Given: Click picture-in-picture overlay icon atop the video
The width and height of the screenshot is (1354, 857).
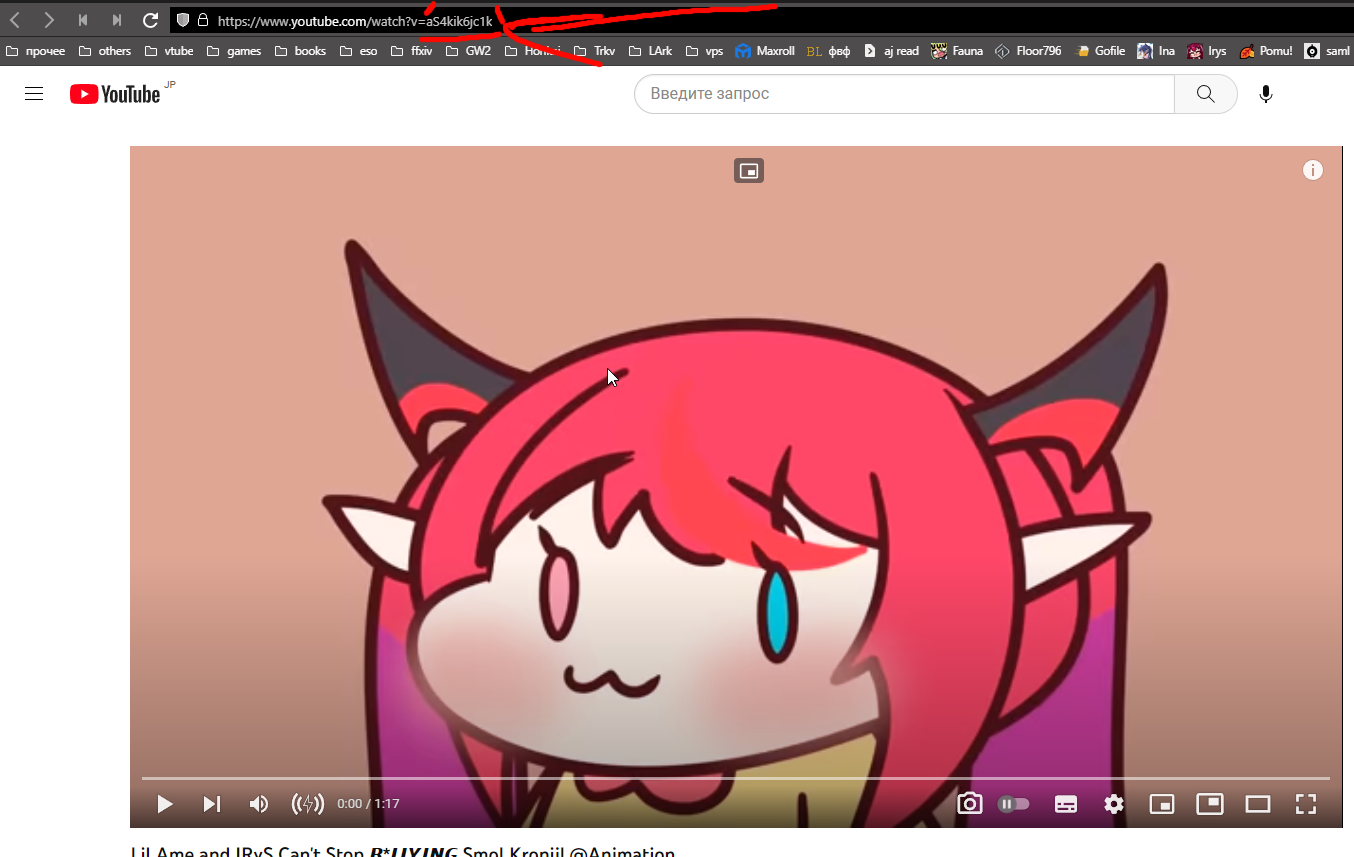Looking at the screenshot, I should 749,171.
